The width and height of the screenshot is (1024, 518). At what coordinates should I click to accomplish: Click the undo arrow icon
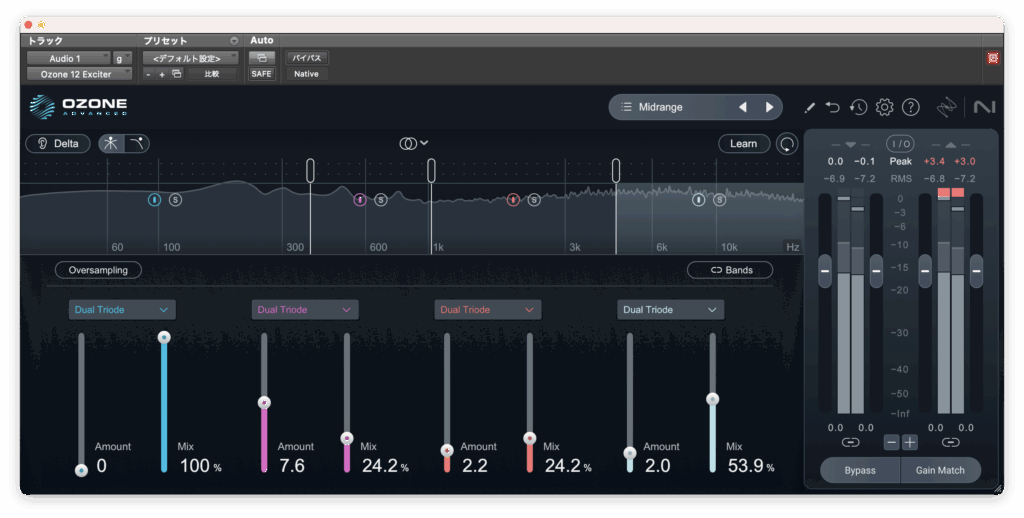(833, 107)
